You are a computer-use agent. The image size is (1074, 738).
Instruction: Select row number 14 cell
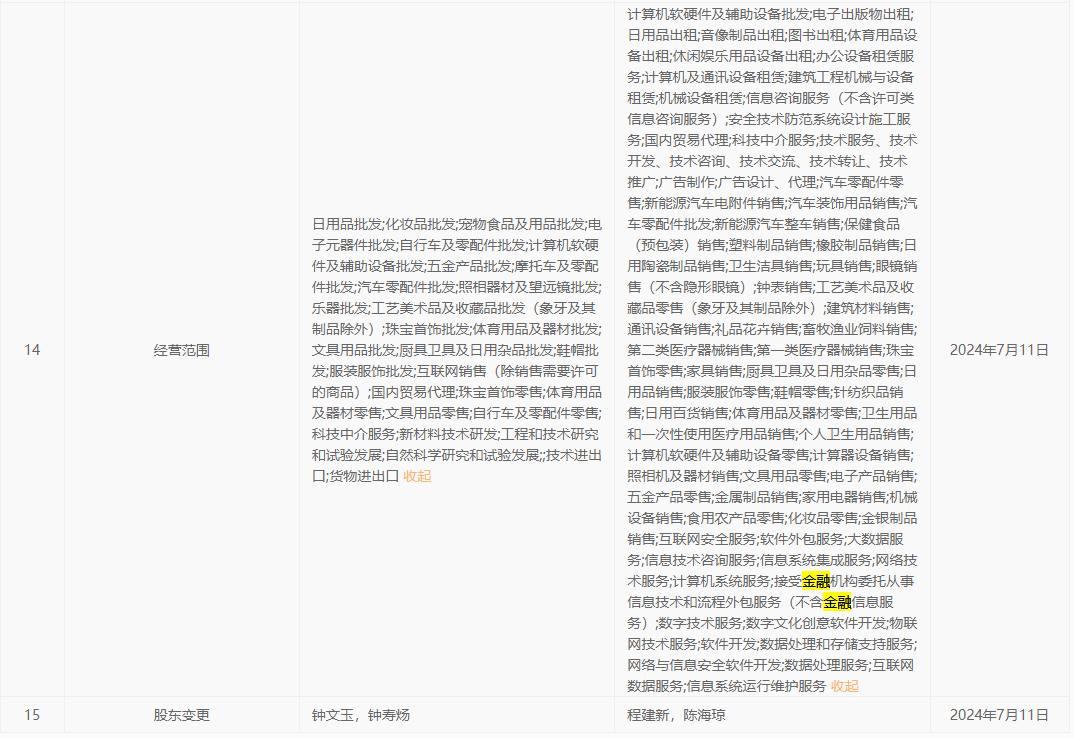pos(32,350)
